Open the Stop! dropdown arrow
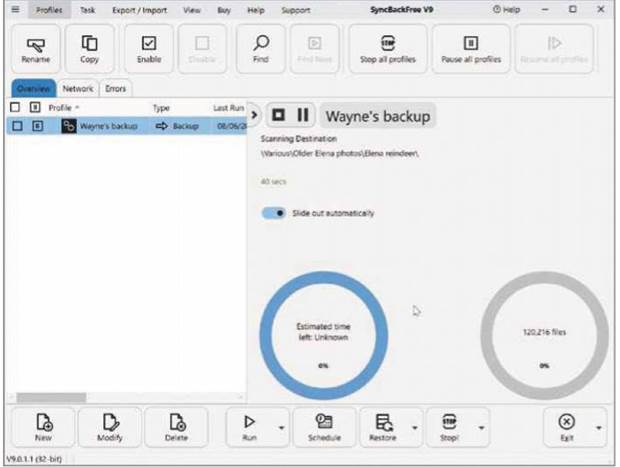Image resolution: width=620 pixels, height=467 pixels. pyautogui.click(x=481, y=428)
